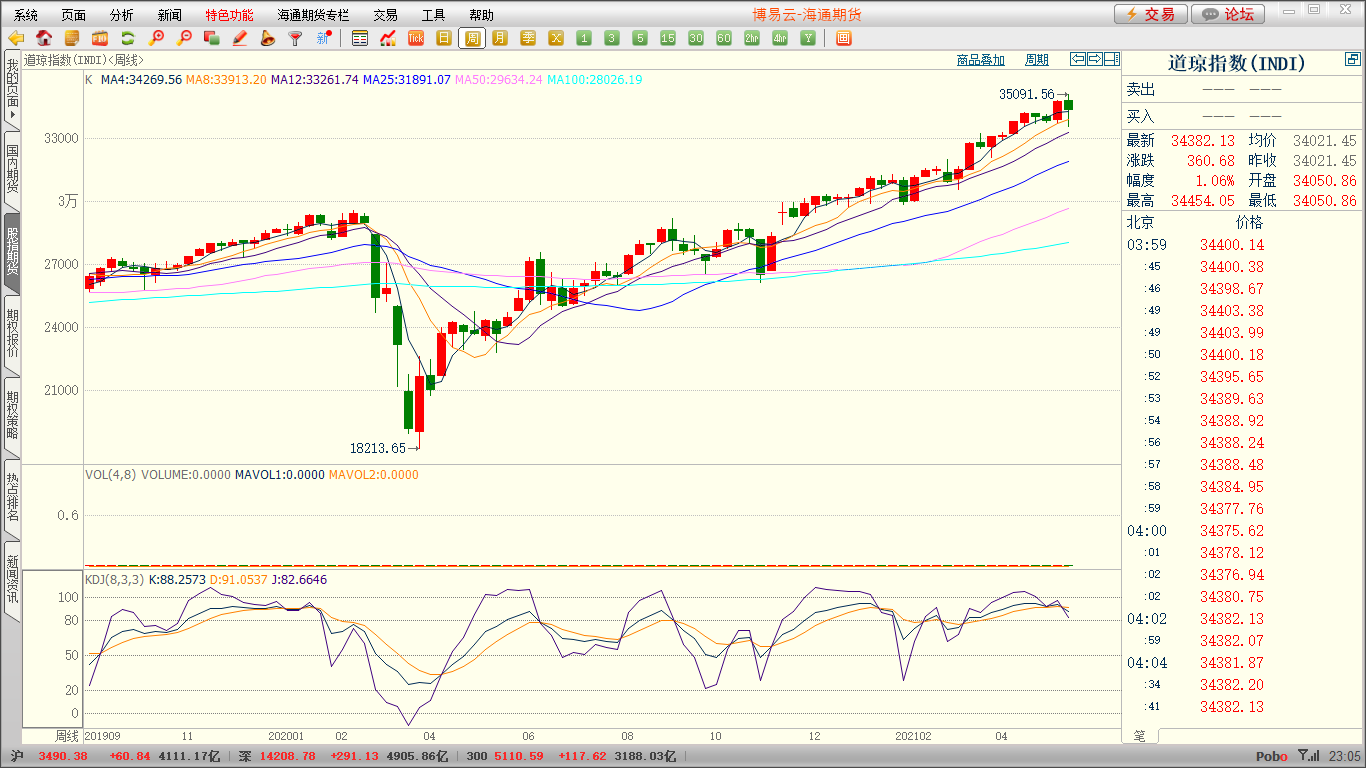Open the 特色功能 menu

(230, 15)
